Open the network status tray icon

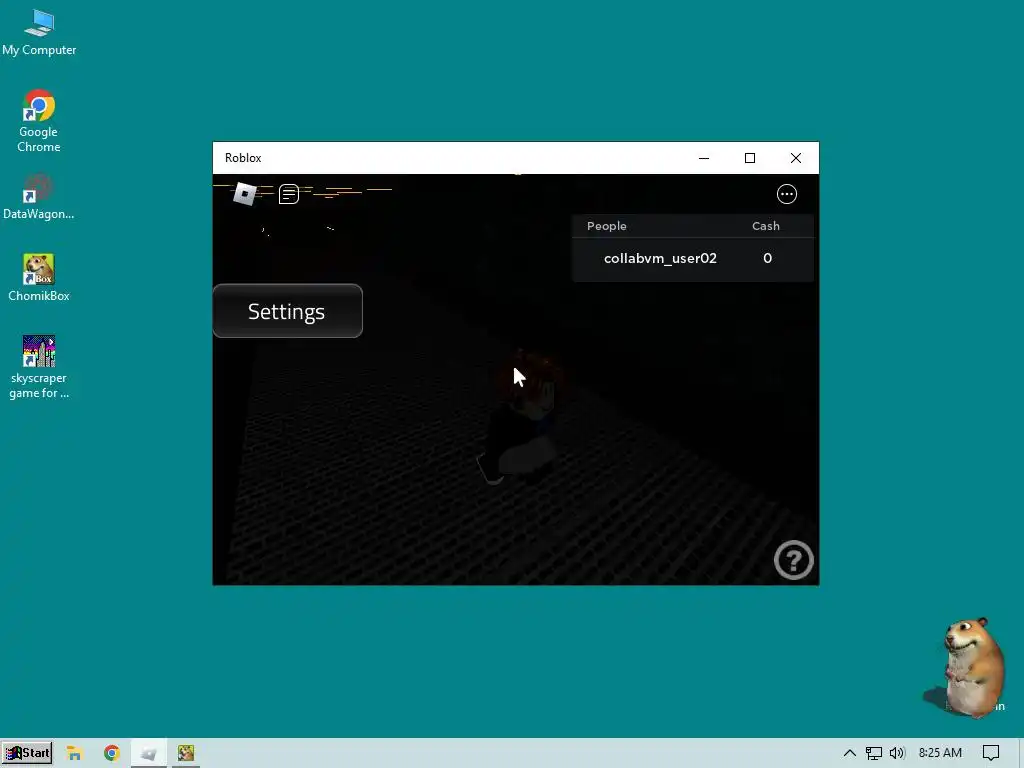click(874, 753)
